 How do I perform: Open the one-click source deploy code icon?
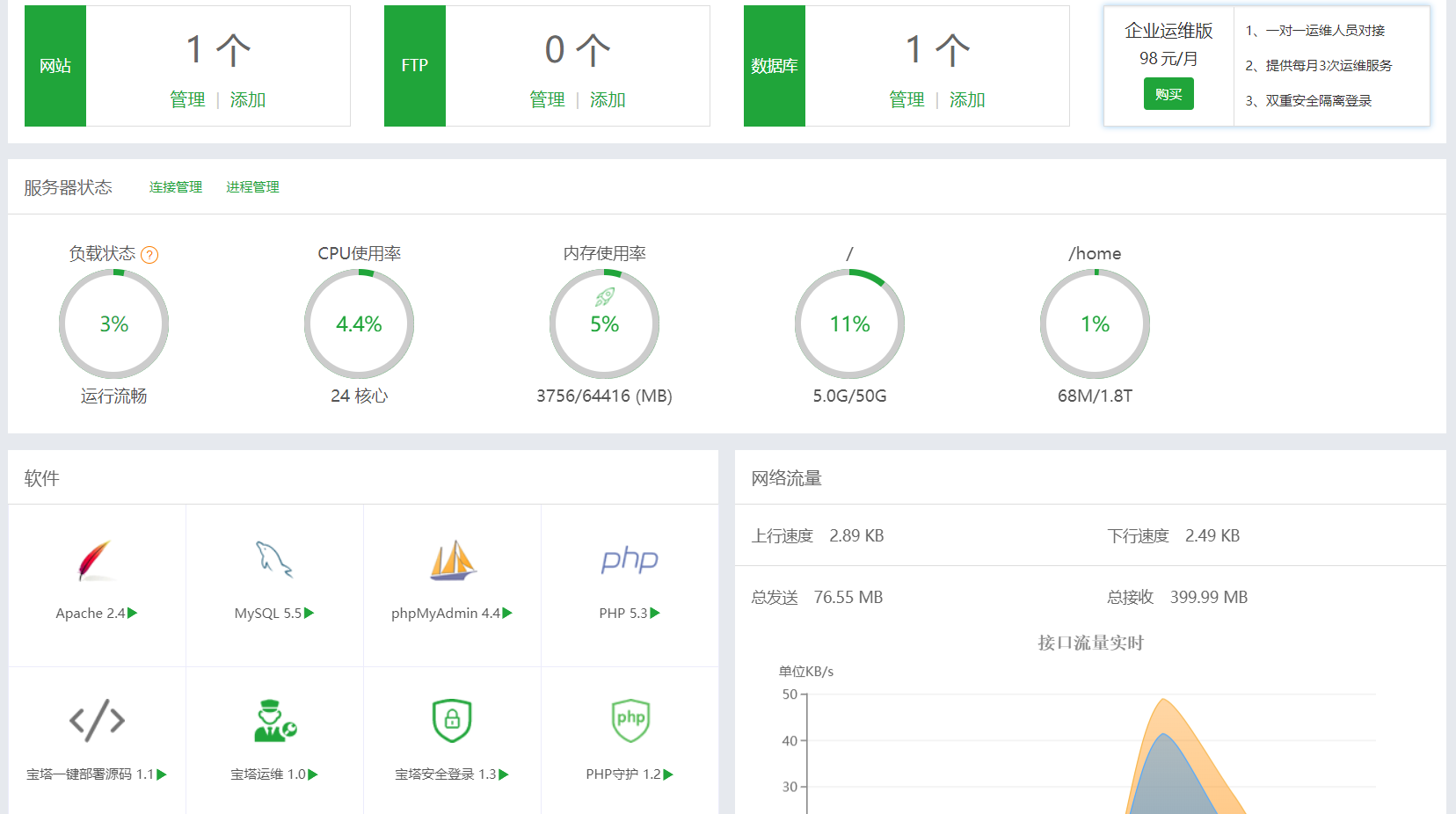coord(97,721)
